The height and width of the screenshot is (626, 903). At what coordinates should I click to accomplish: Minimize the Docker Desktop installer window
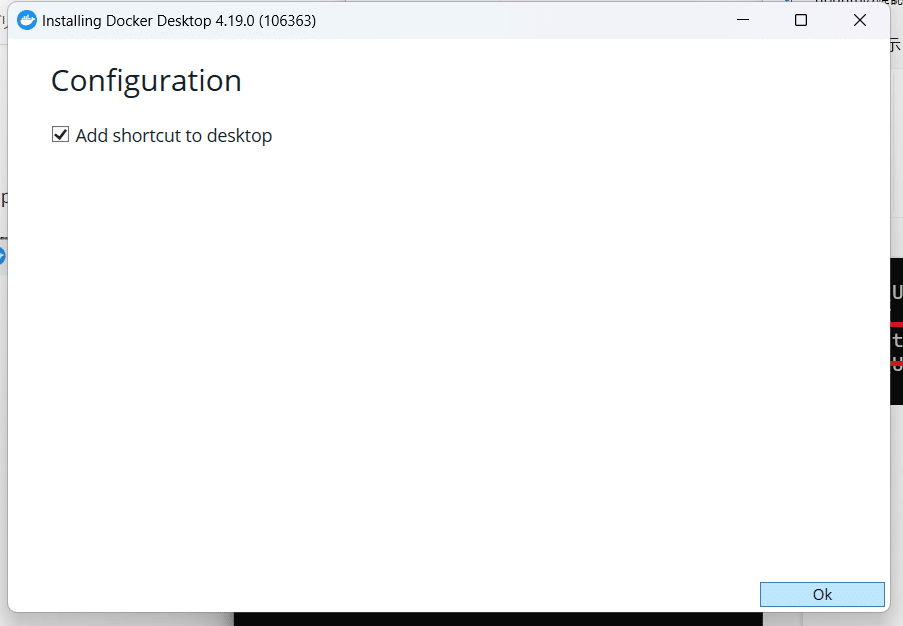click(743, 20)
